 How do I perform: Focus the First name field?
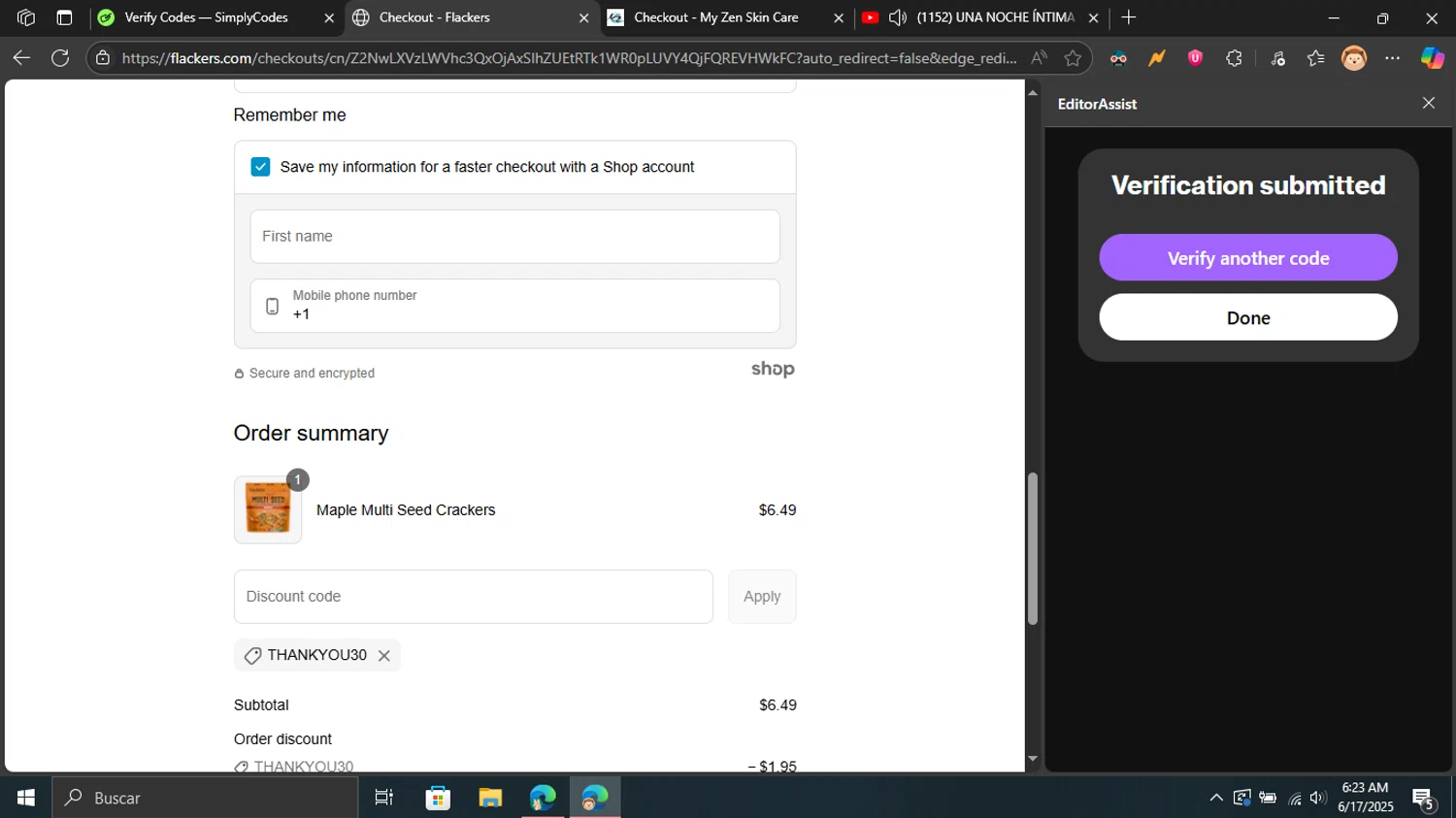tap(514, 237)
